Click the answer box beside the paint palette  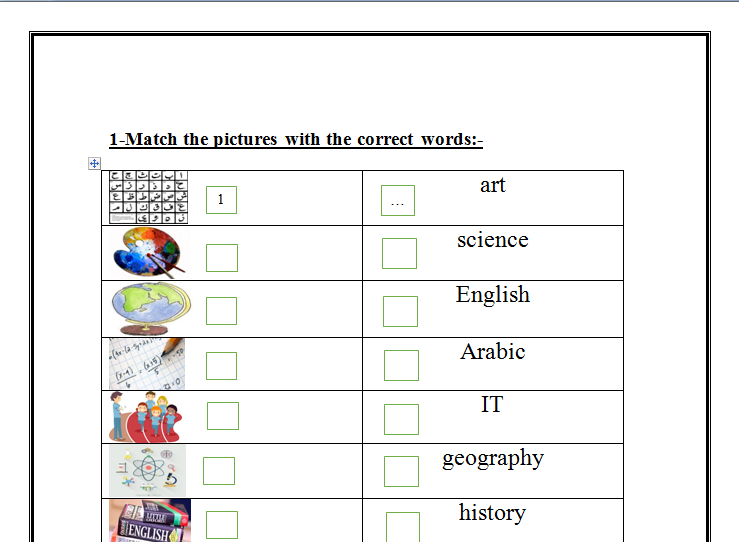click(x=222, y=257)
